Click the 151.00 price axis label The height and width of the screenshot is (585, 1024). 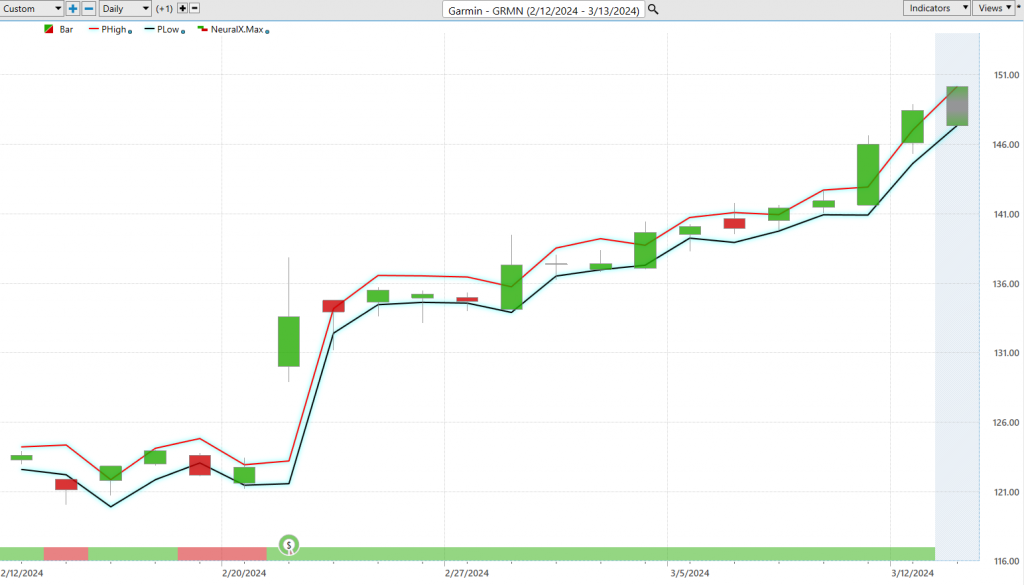(1006, 75)
